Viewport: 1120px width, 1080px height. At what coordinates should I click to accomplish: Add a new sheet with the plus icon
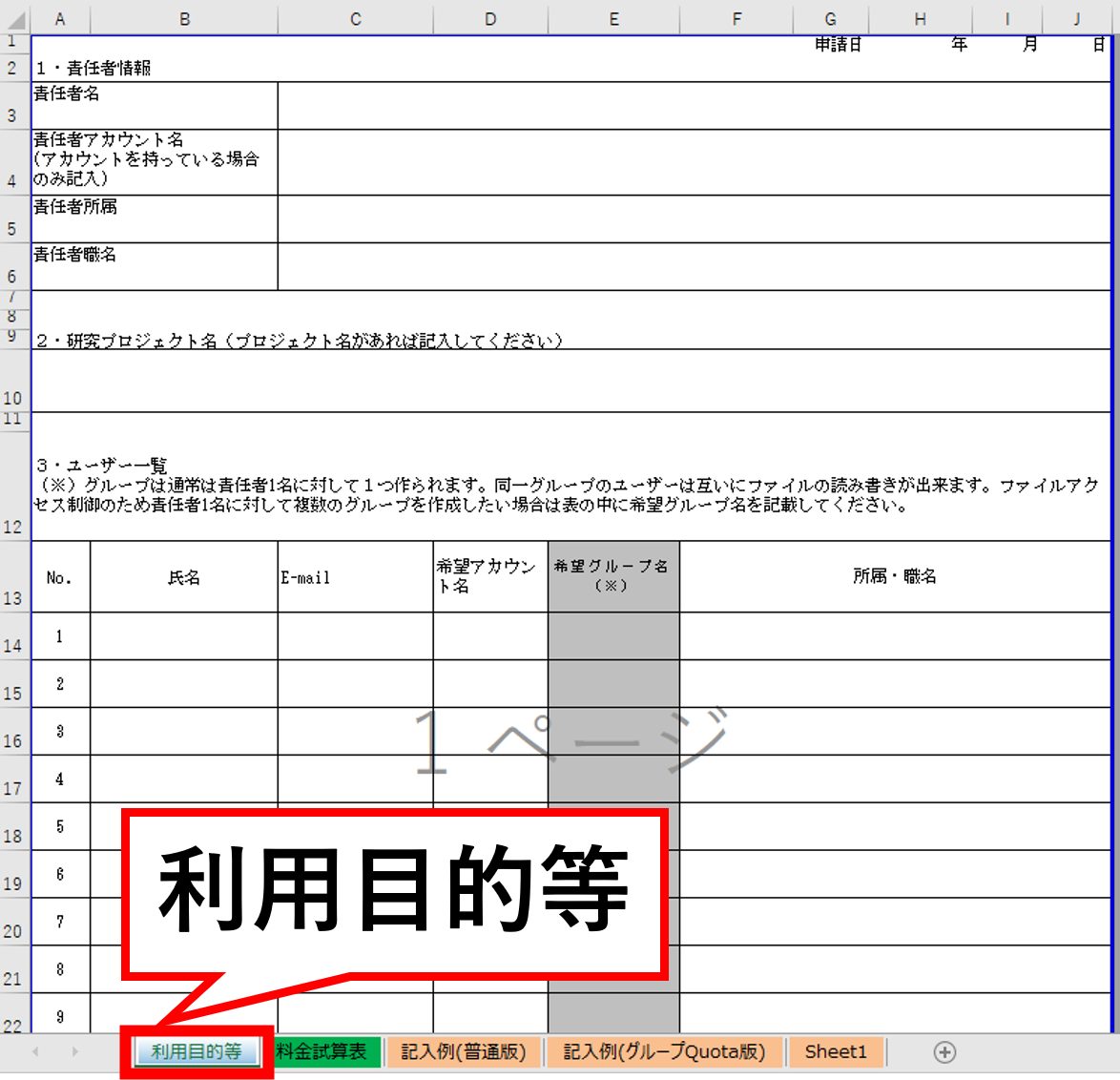coord(944,1051)
